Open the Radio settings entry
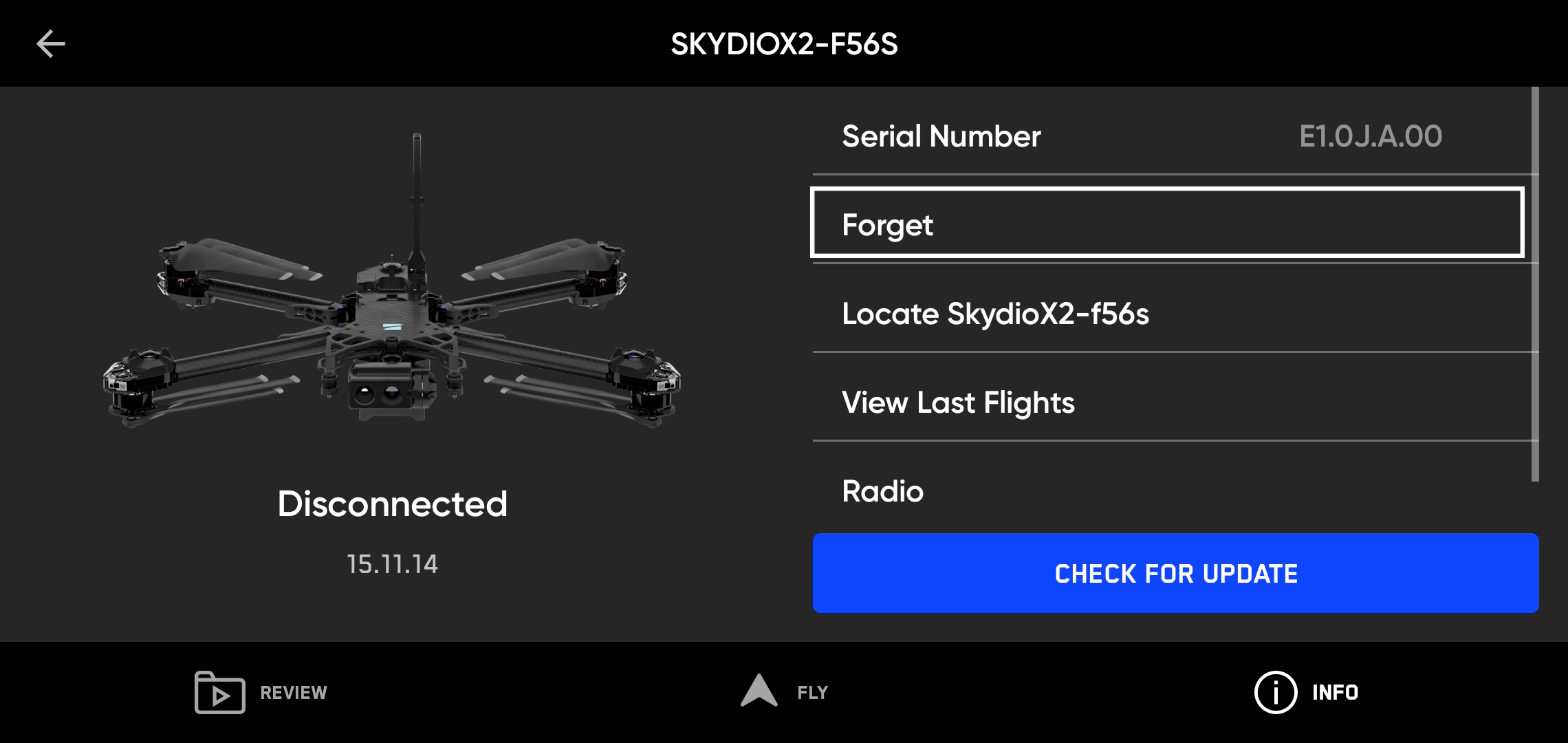 click(882, 491)
